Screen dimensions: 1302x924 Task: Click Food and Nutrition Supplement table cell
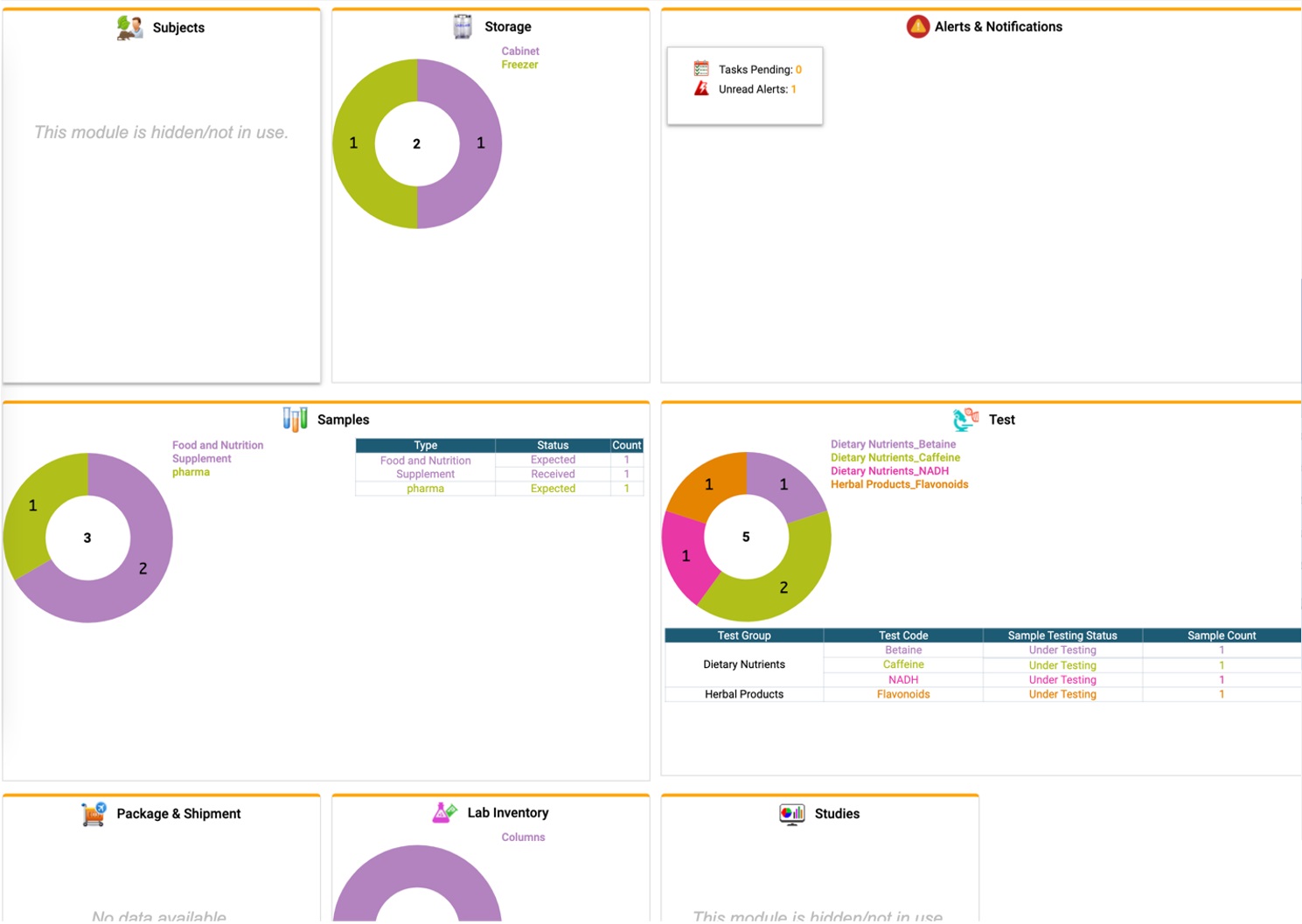(426, 467)
